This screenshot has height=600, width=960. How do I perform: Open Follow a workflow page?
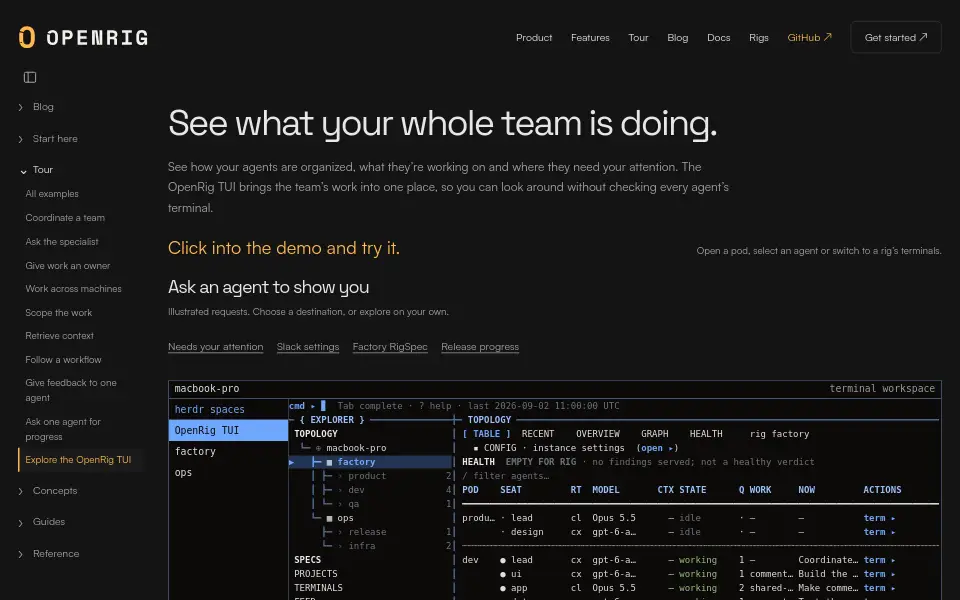(63, 359)
